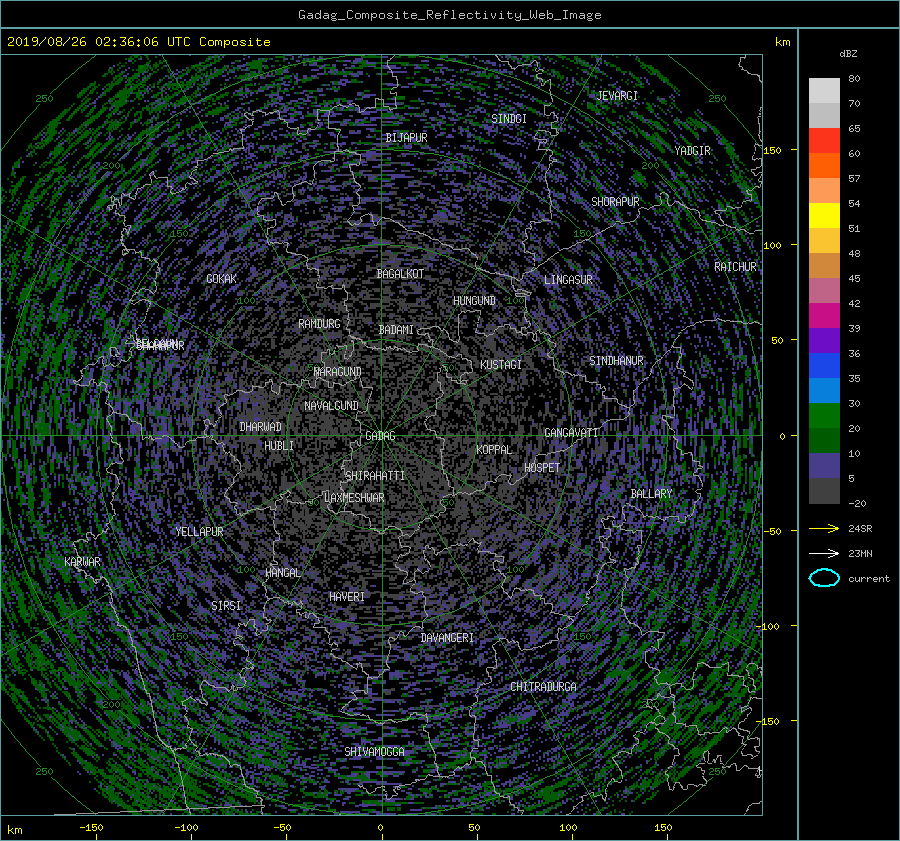This screenshot has width=900, height=841.
Task: Click the RAICHUR city label
Action: [x=735, y=267]
